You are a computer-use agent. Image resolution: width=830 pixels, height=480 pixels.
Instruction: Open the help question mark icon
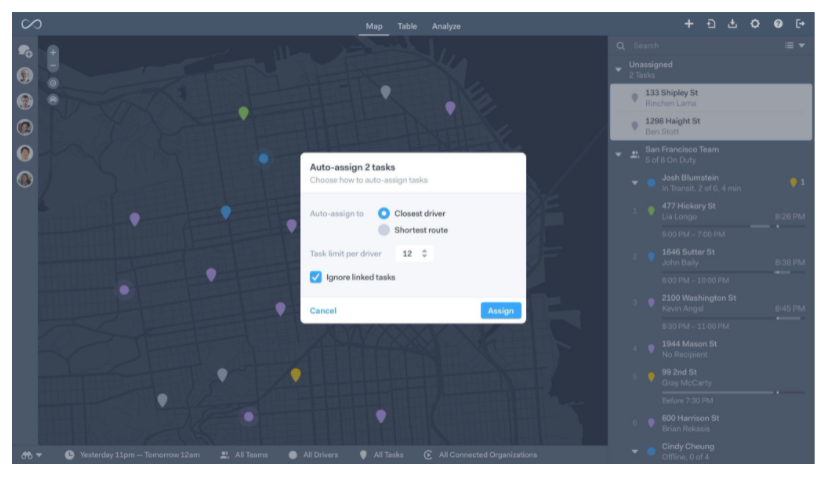(778, 24)
